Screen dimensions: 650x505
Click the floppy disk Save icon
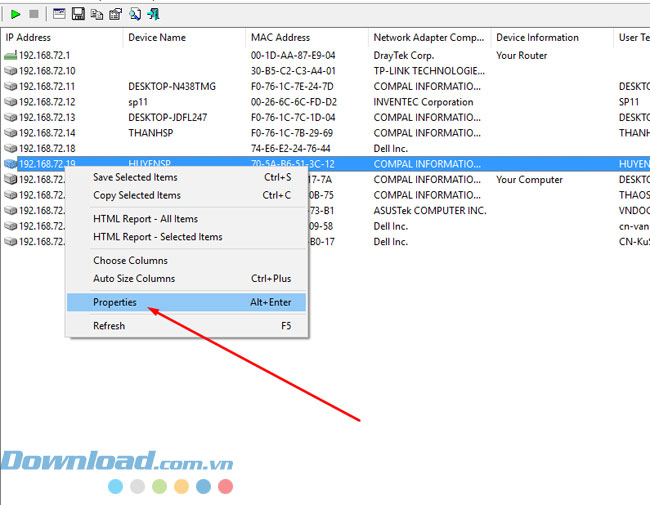pos(78,14)
